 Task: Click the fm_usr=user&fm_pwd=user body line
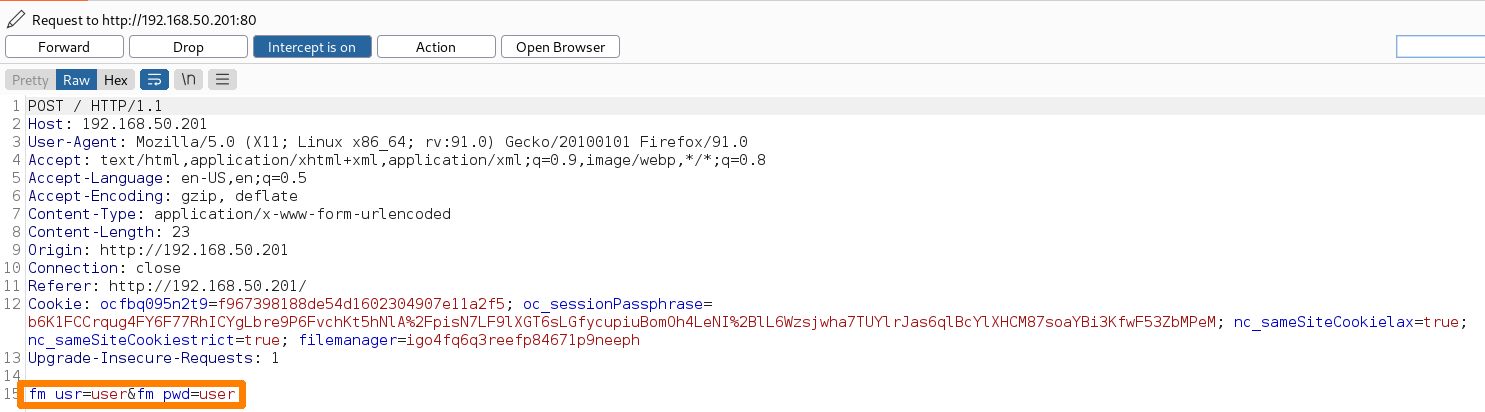click(133, 394)
